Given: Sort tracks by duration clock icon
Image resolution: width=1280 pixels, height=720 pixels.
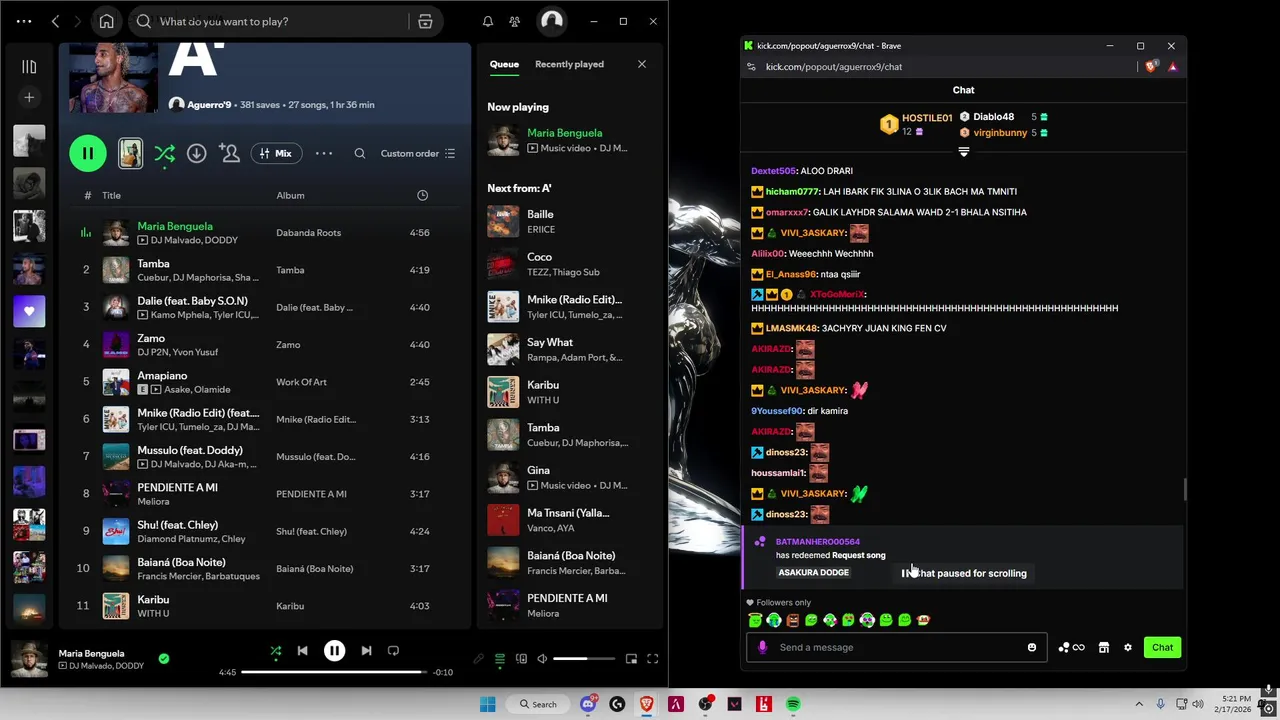Looking at the screenshot, I should click(x=422, y=195).
